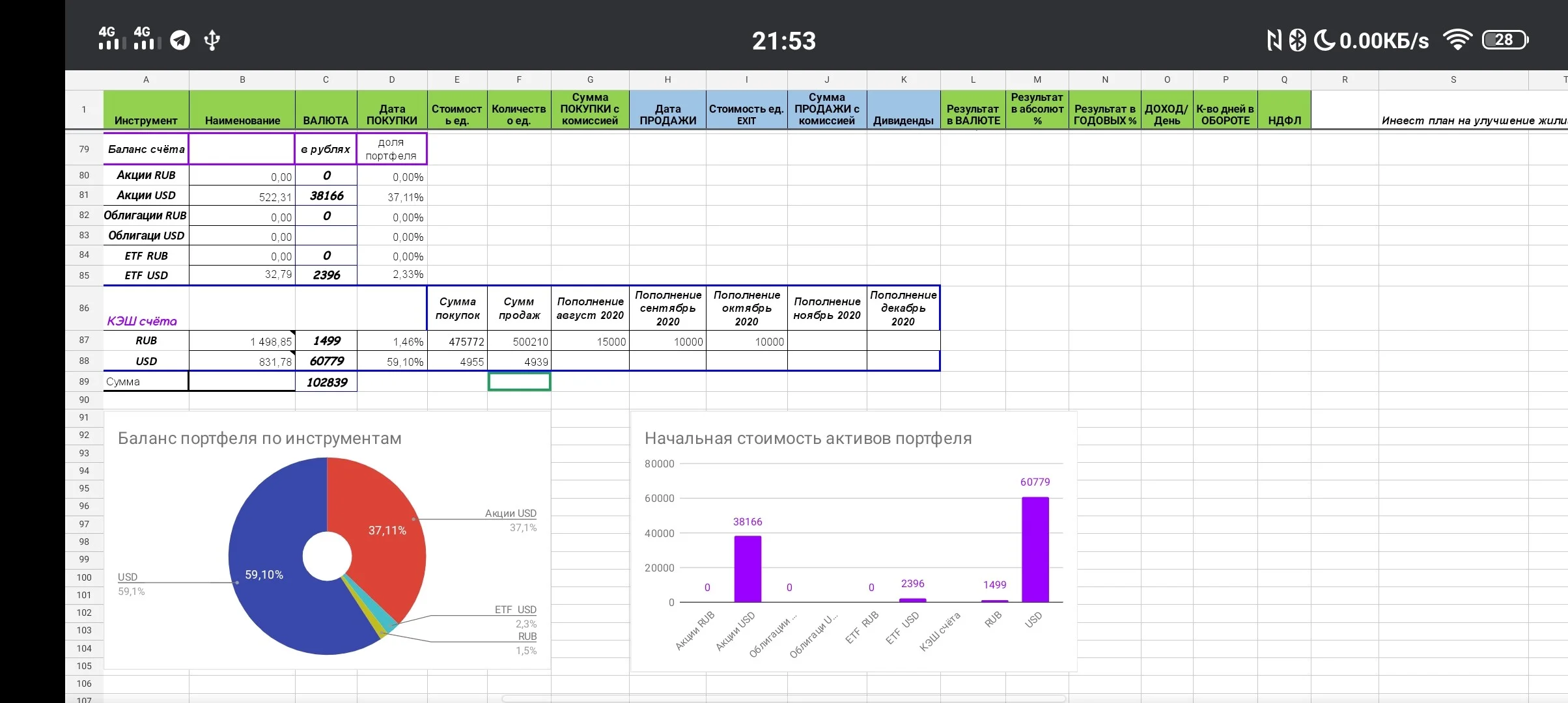Tap the NFC status icon
Screen dimensions: 1568x703
(x=1274, y=40)
